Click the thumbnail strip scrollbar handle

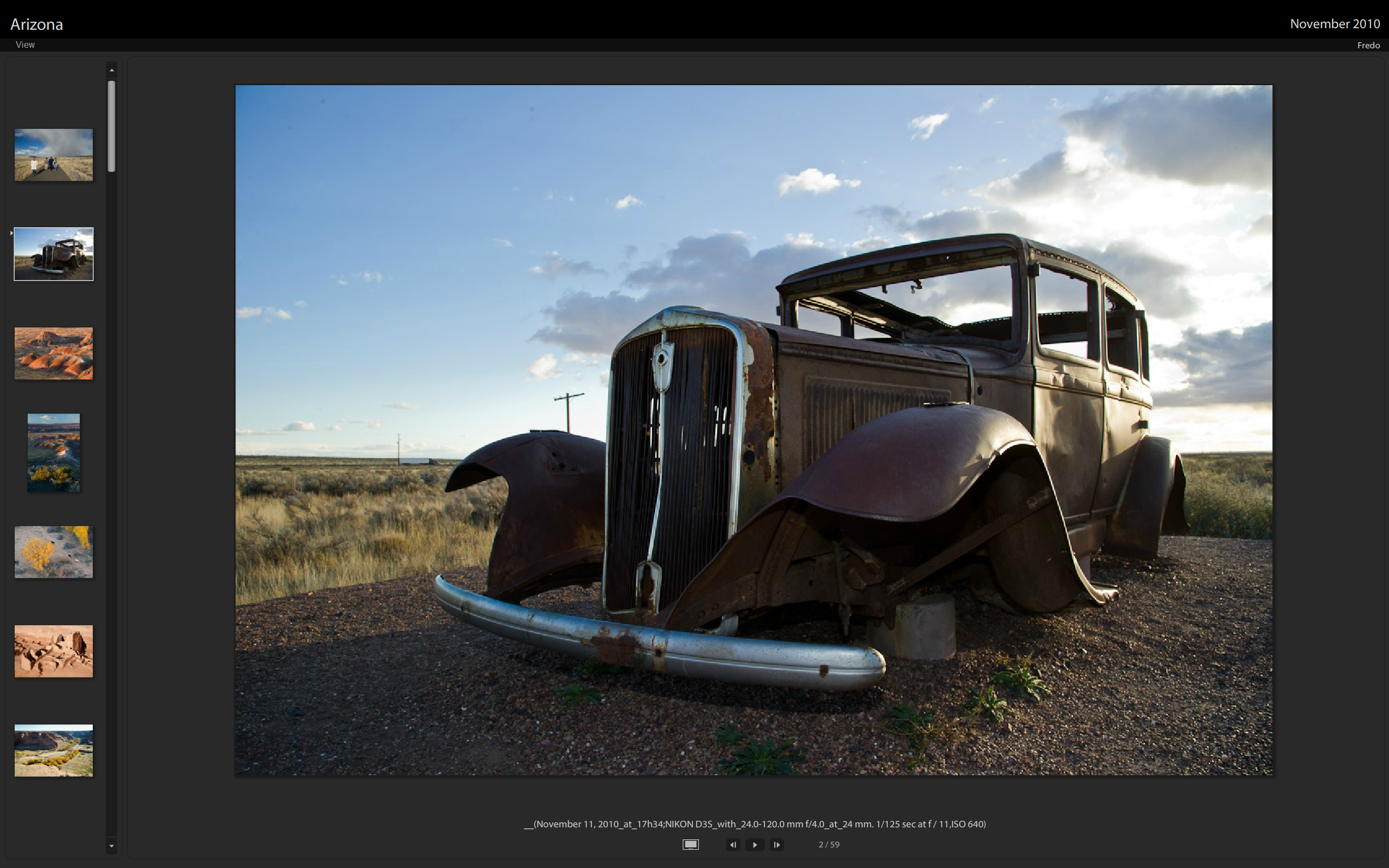pyautogui.click(x=111, y=126)
